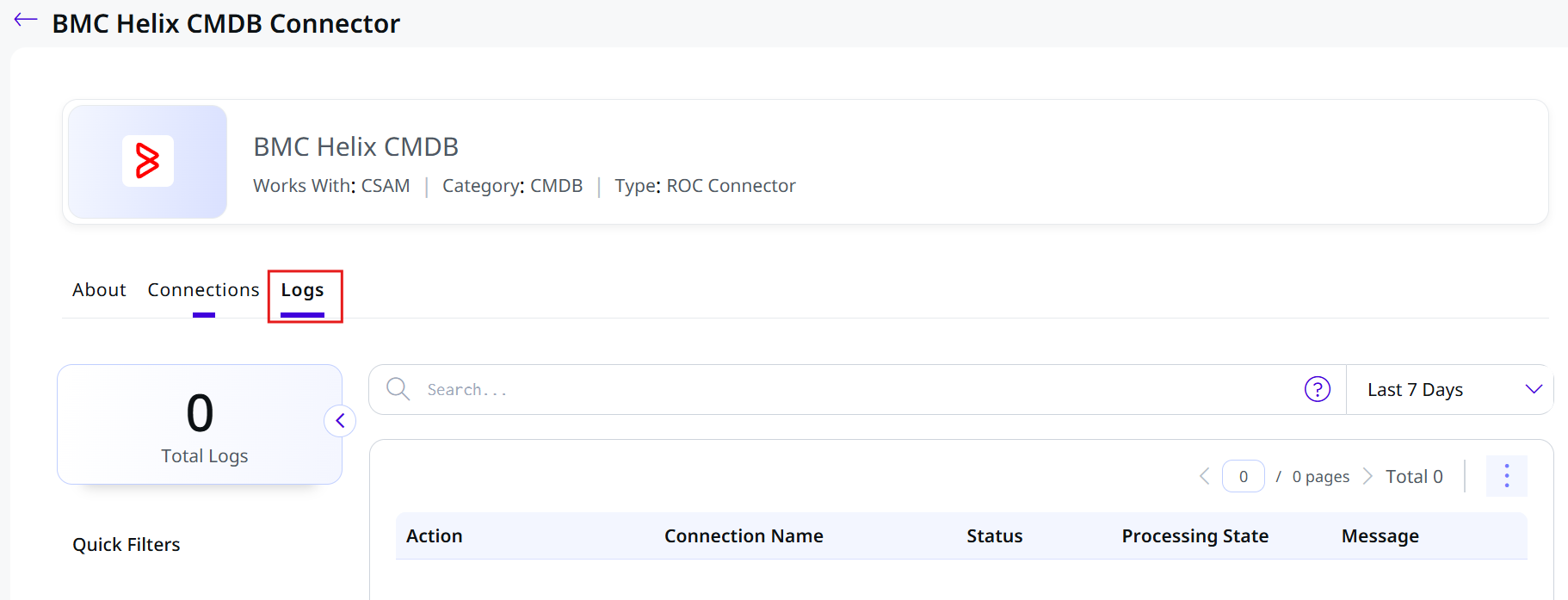Go back using the left arrow icon
The height and width of the screenshot is (600, 1568).
[26, 20]
